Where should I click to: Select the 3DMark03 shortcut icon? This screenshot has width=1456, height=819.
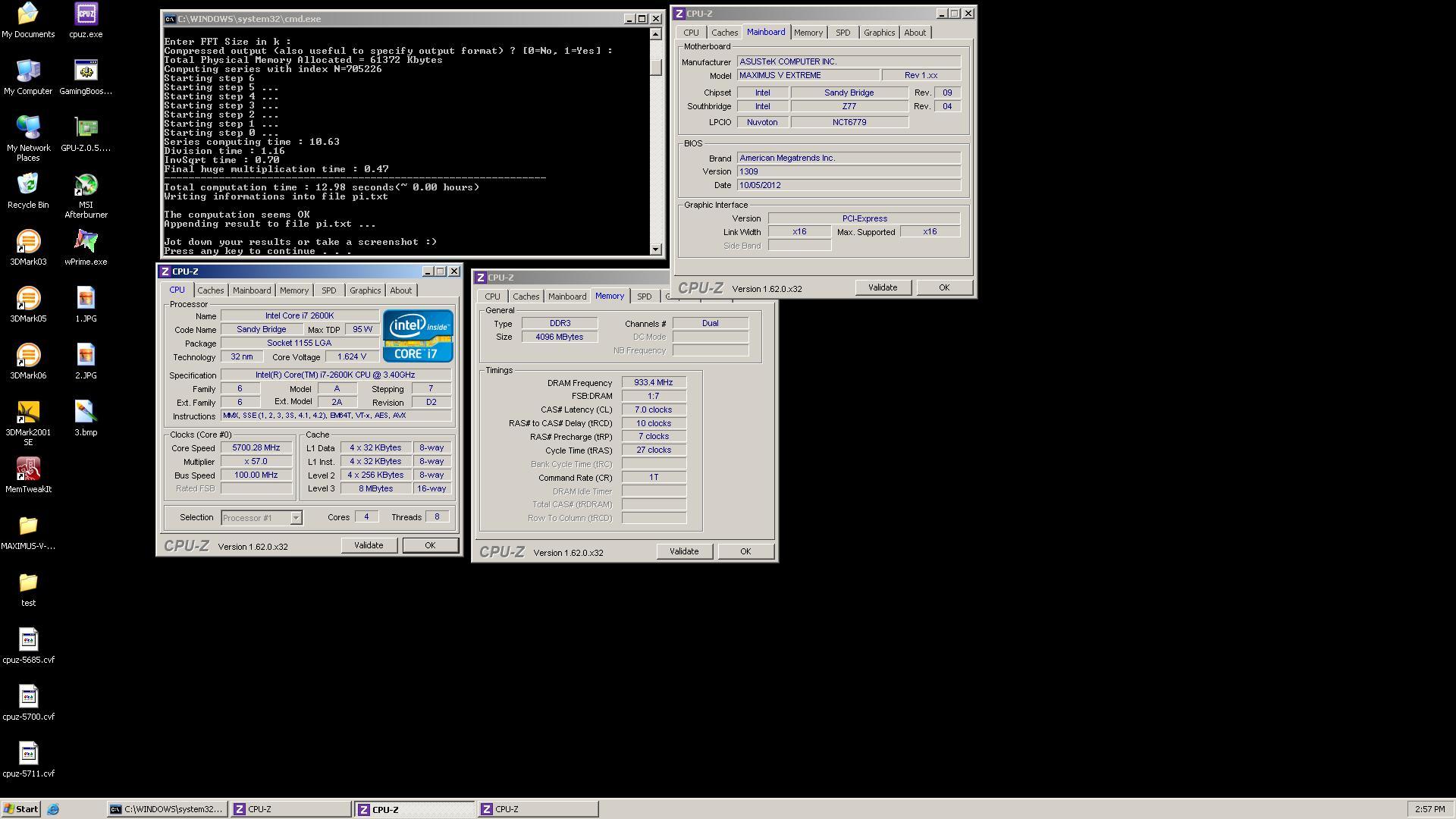[x=28, y=248]
